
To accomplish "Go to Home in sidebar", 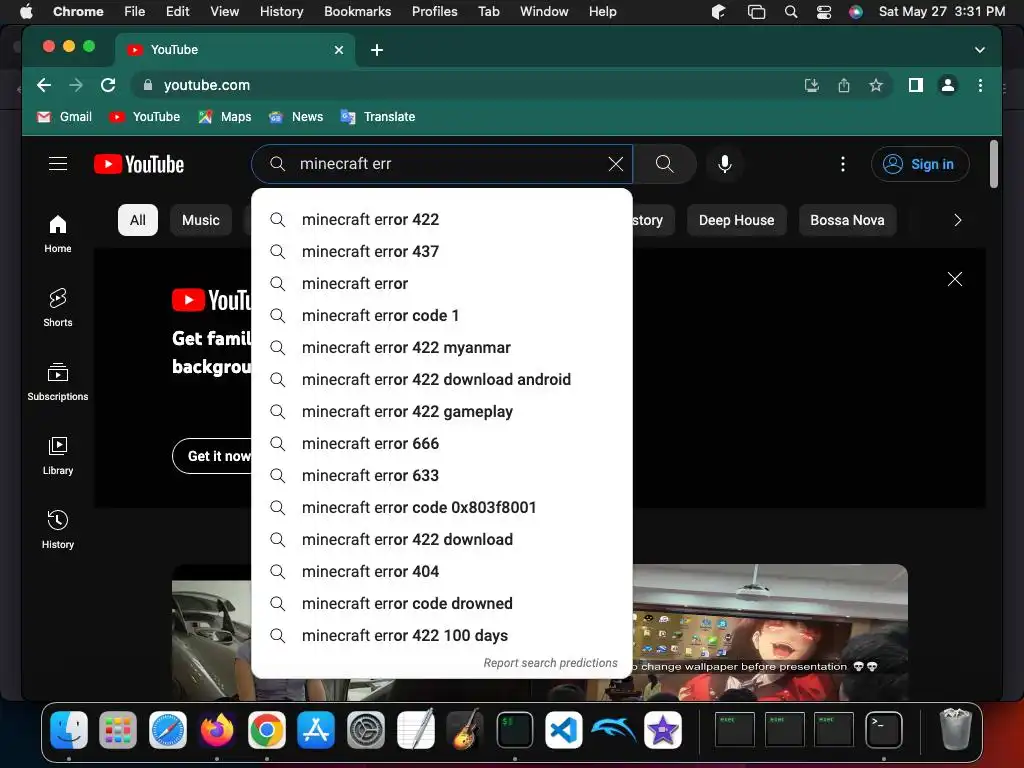I will (x=57, y=234).
